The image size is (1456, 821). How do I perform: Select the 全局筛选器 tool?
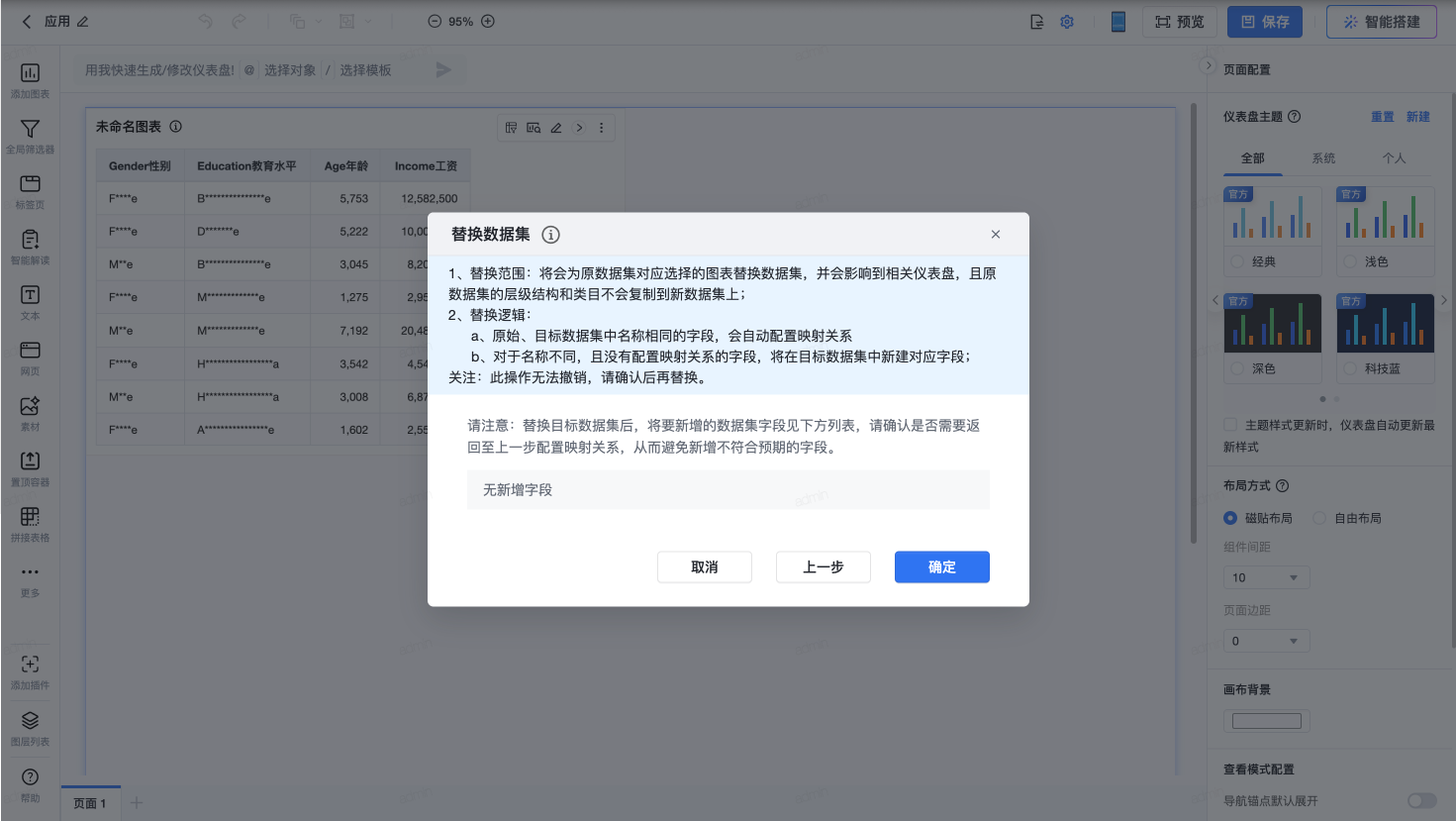point(30,134)
